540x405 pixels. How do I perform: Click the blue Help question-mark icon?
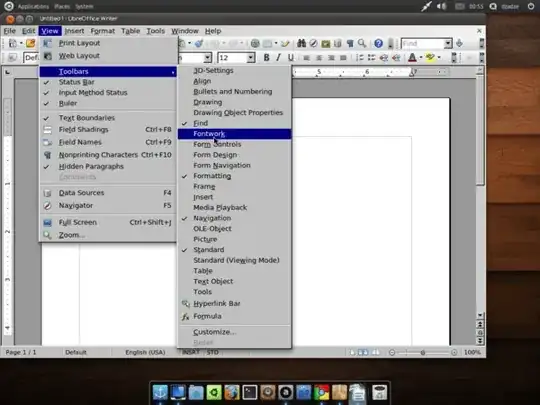378,43
